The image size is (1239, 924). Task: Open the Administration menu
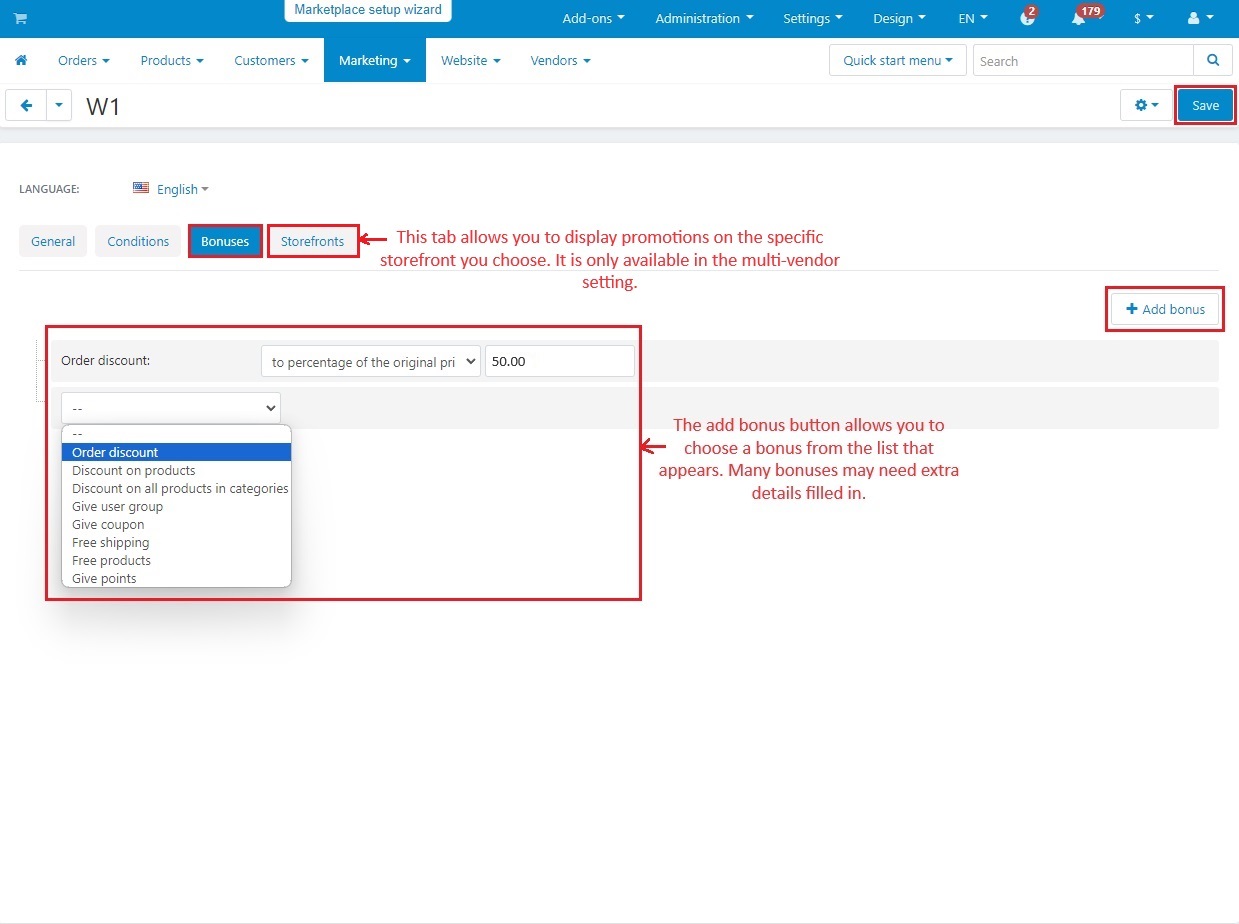704,18
